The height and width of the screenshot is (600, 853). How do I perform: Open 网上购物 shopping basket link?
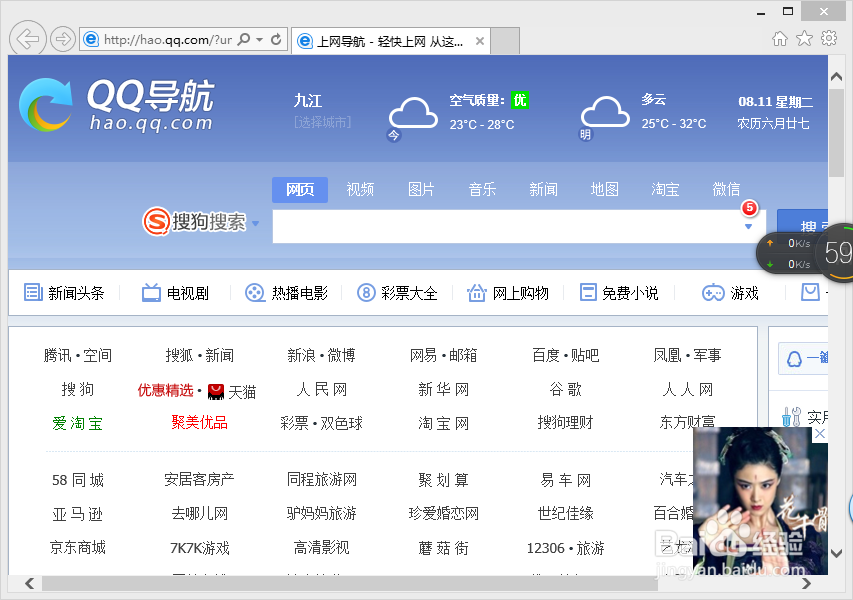pyautogui.click(x=508, y=293)
